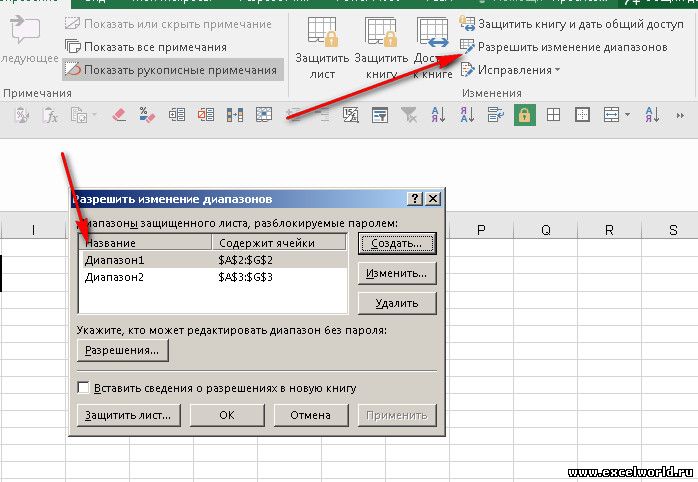Viewport: 698px width, 482px height.
Task: Click the Создать... button
Action: coord(396,243)
